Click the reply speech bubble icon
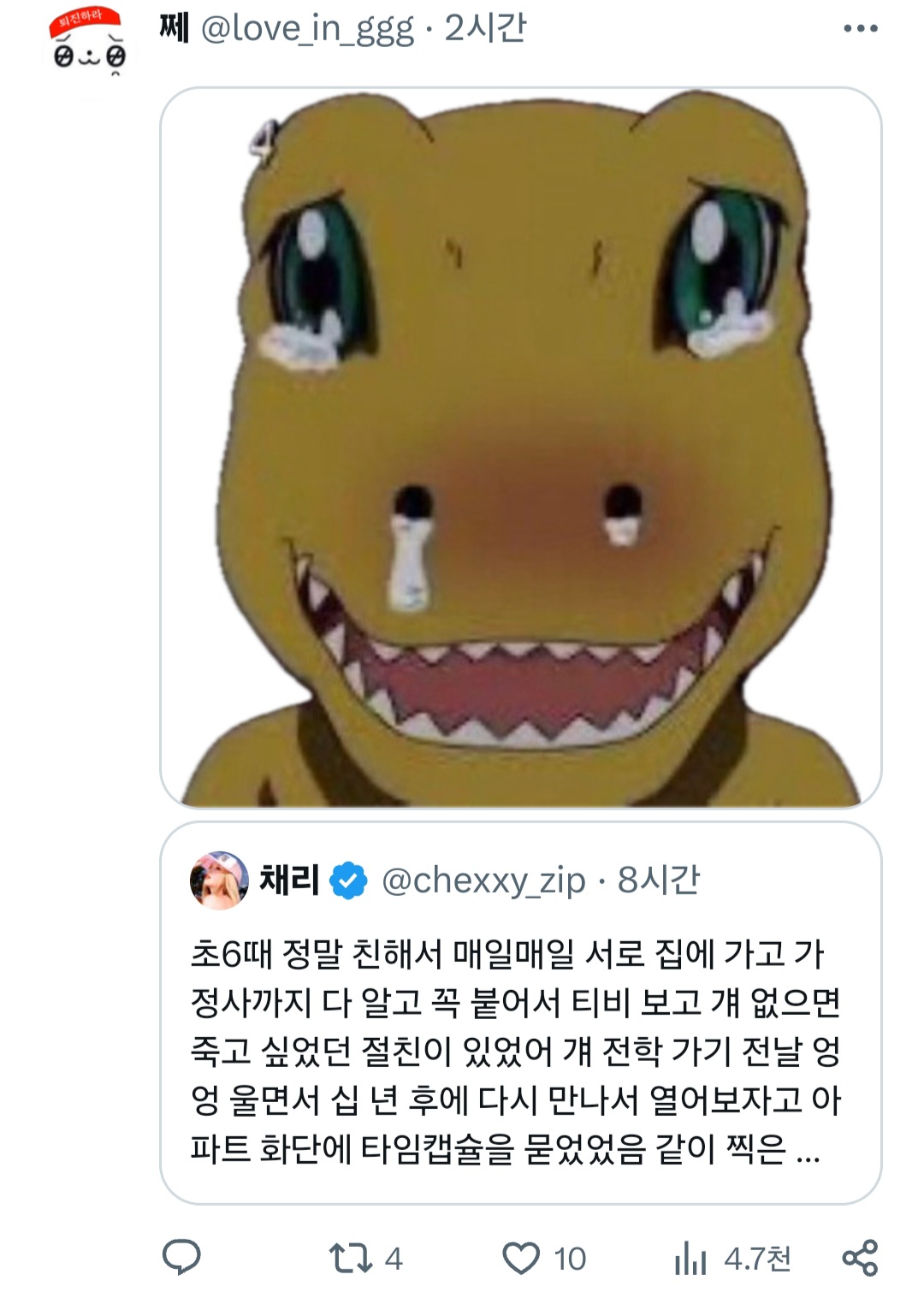924x1310 pixels. click(x=181, y=1258)
